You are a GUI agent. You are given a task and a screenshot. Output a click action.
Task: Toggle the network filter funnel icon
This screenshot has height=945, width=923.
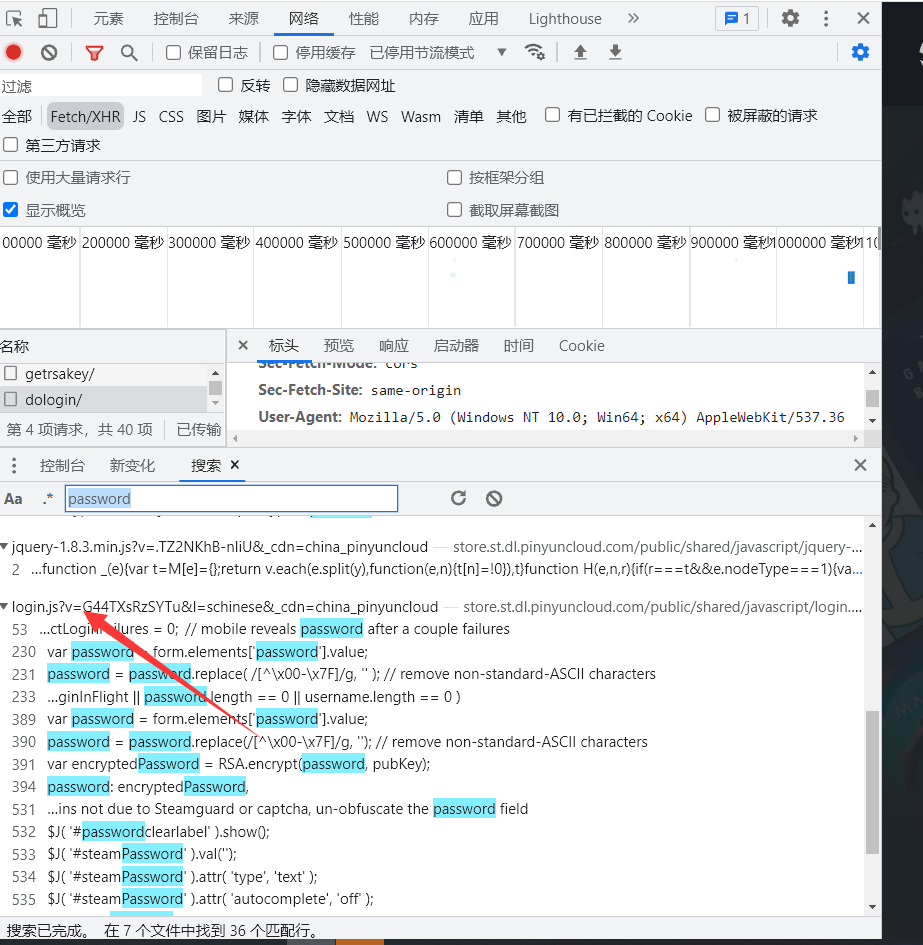(x=94, y=53)
